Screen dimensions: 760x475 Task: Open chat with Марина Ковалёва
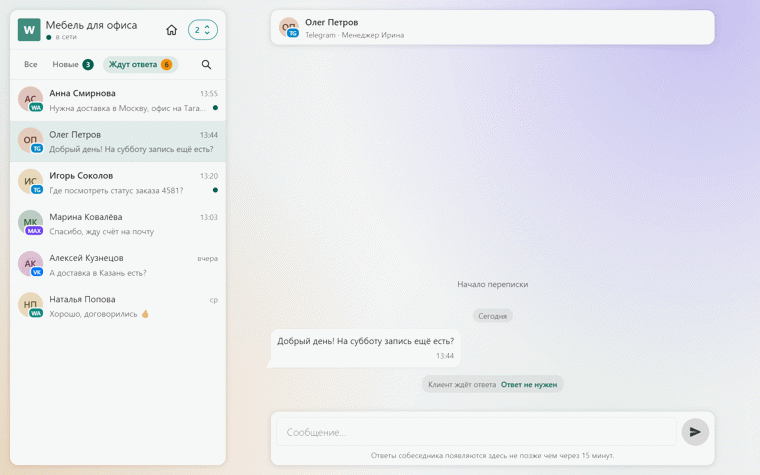click(118, 224)
